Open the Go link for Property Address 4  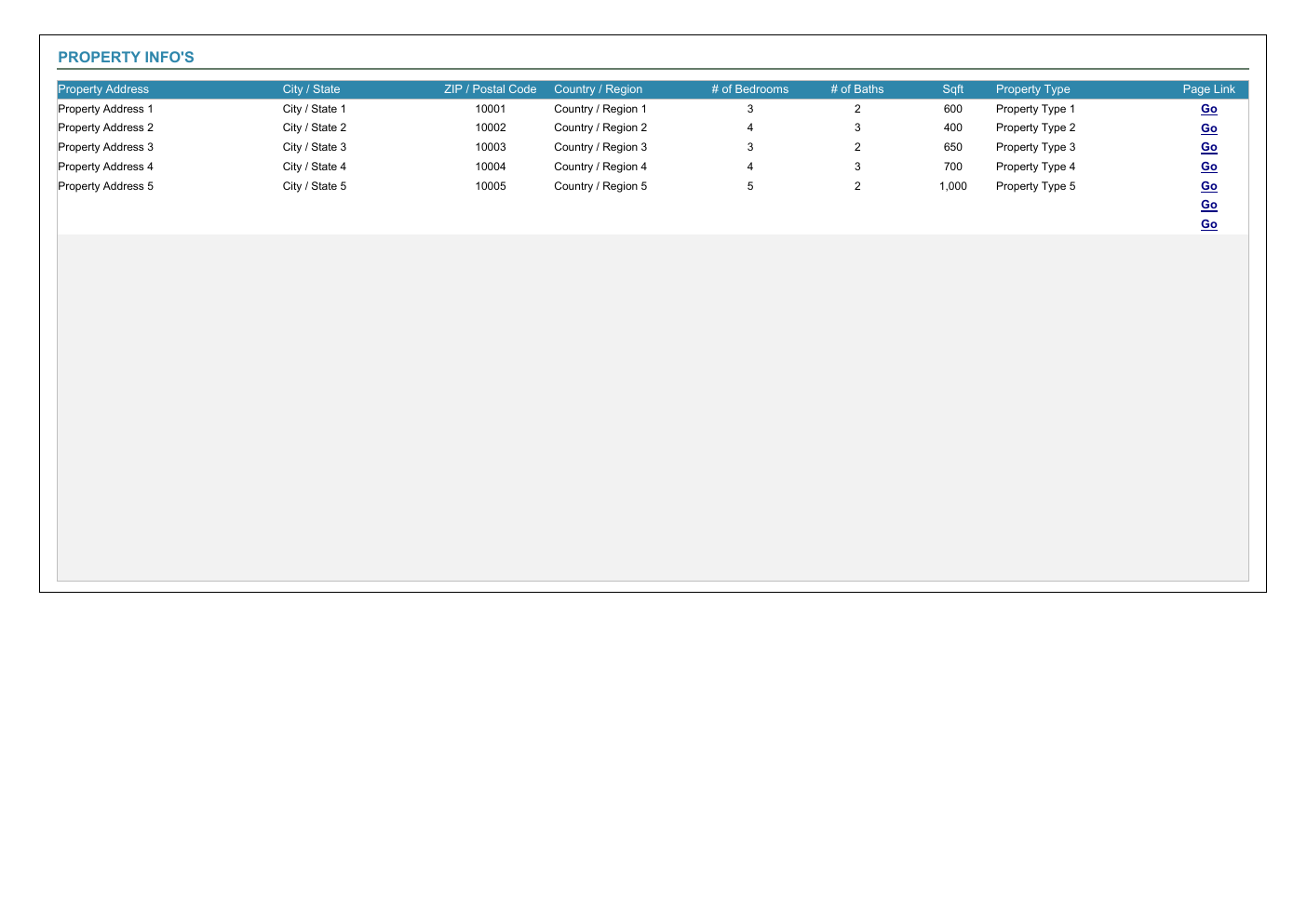pos(1208,167)
